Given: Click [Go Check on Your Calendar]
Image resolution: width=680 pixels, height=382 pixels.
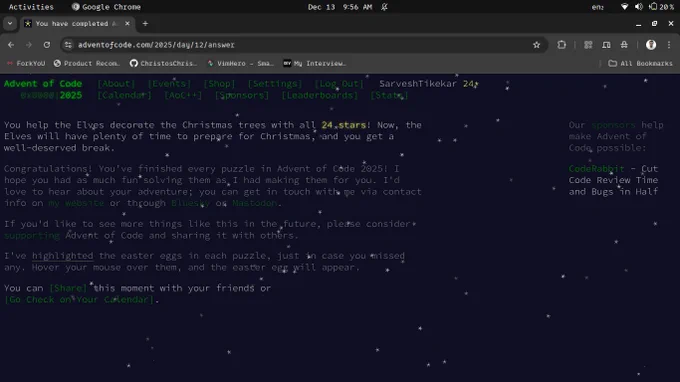Looking at the screenshot, I should click(x=79, y=299).
